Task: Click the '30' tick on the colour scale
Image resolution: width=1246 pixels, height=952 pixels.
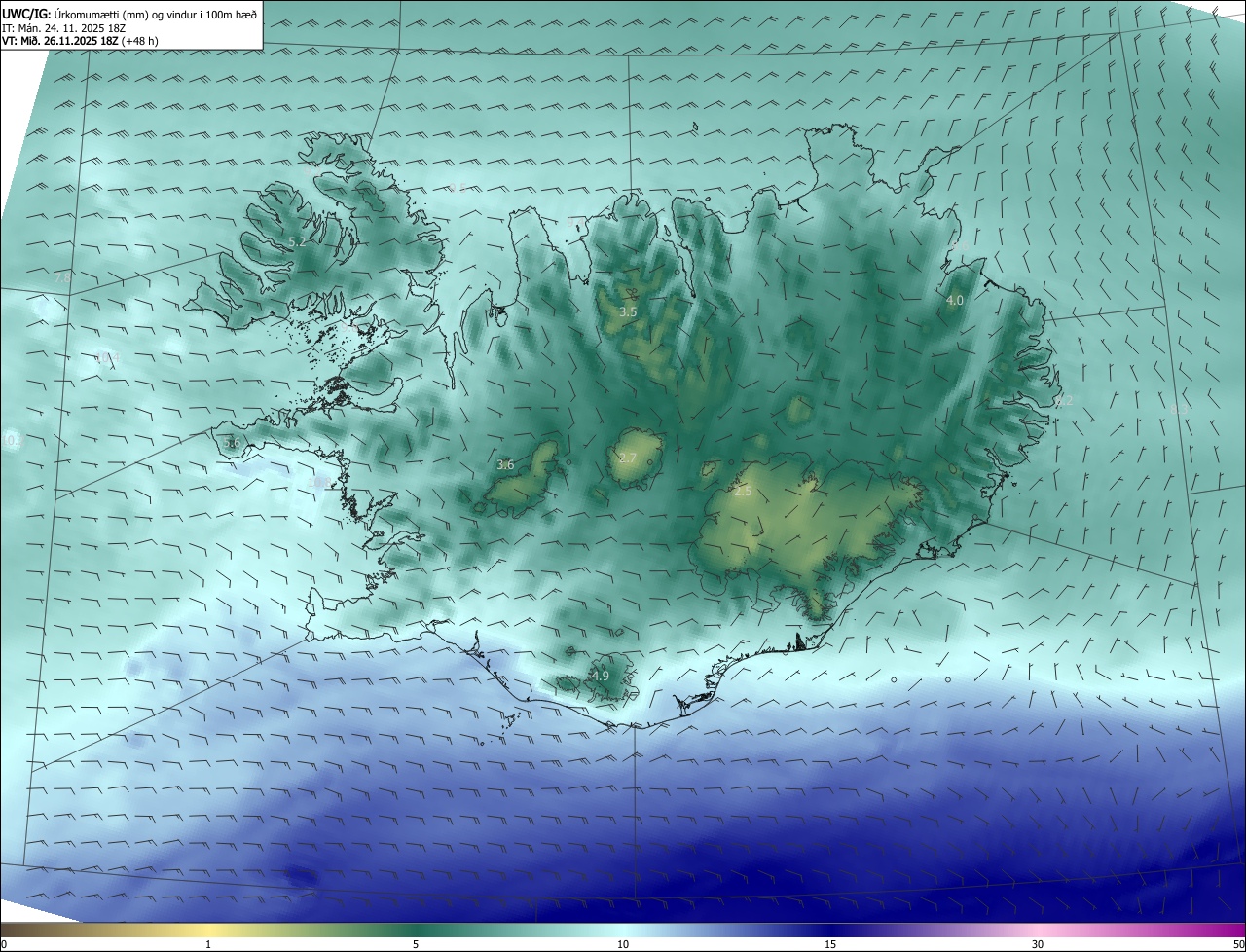Action: 1038,944
